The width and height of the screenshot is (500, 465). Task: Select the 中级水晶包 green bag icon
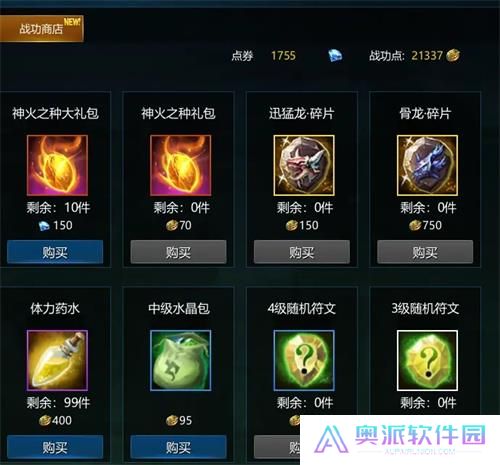(x=181, y=360)
